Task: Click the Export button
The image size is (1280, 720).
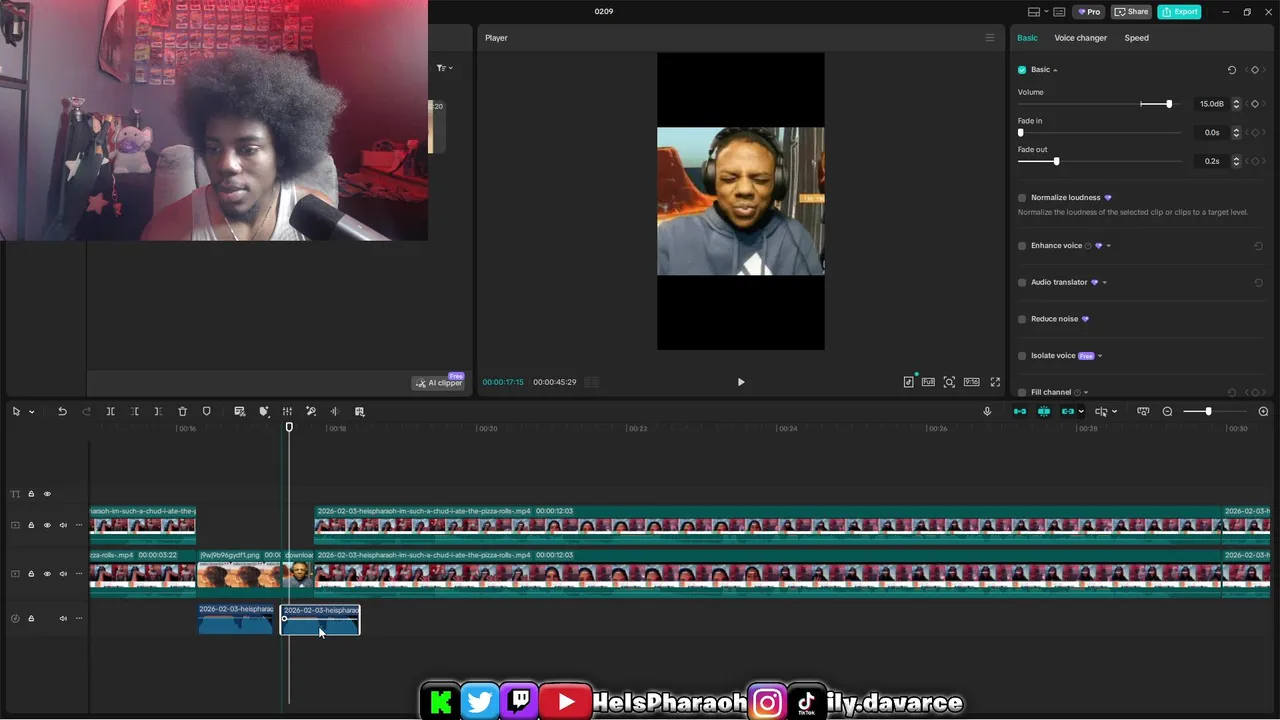Action: (1179, 12)
